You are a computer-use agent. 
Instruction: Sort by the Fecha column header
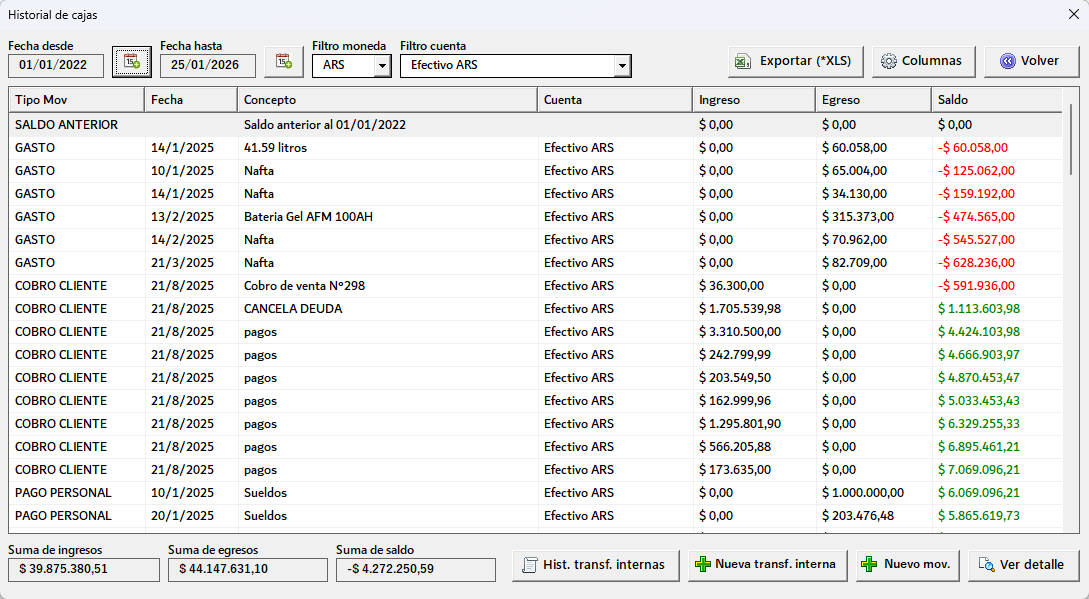click(190, 100)
